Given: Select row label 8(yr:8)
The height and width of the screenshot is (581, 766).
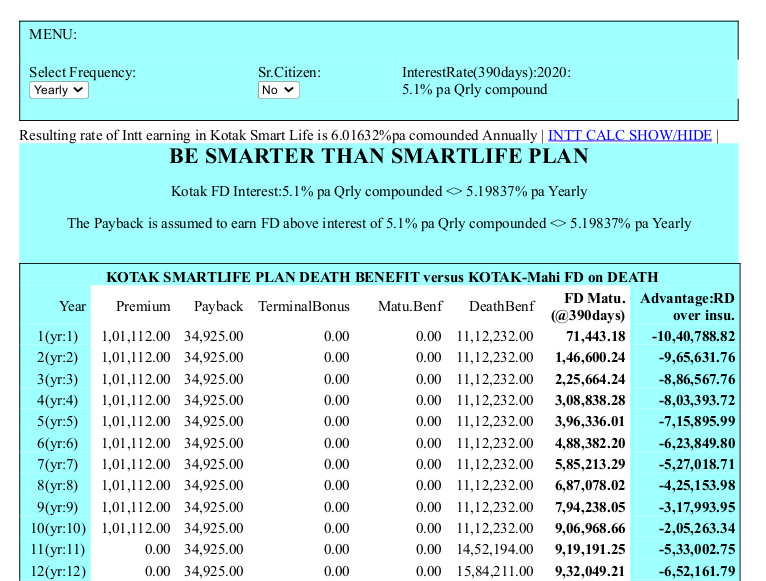Looking at the screenshot, I should [x=57, y=486].
